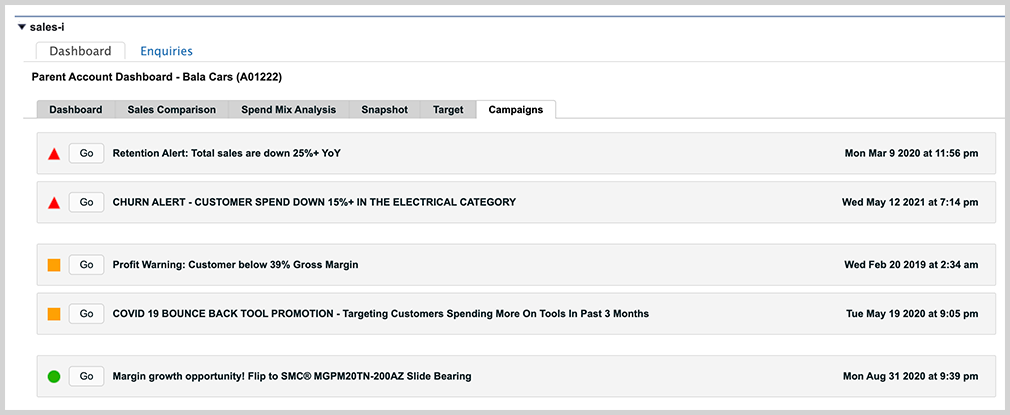Switch to the inner Dashboard sub-tab

click(76, 110)
